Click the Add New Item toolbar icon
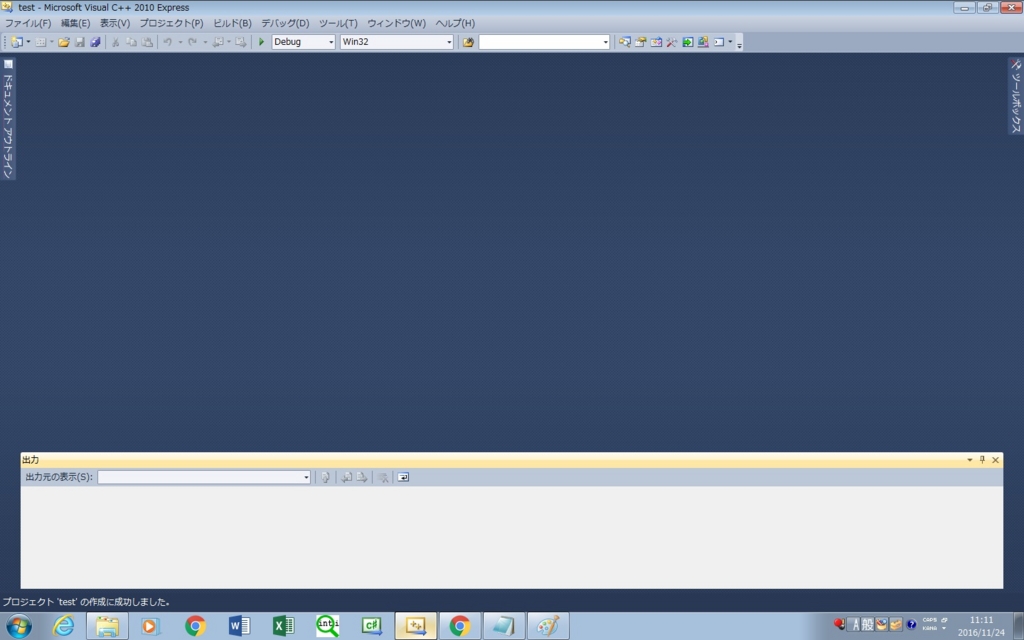Viewport: 1024px width, 640px height. (x=40, y=42)
